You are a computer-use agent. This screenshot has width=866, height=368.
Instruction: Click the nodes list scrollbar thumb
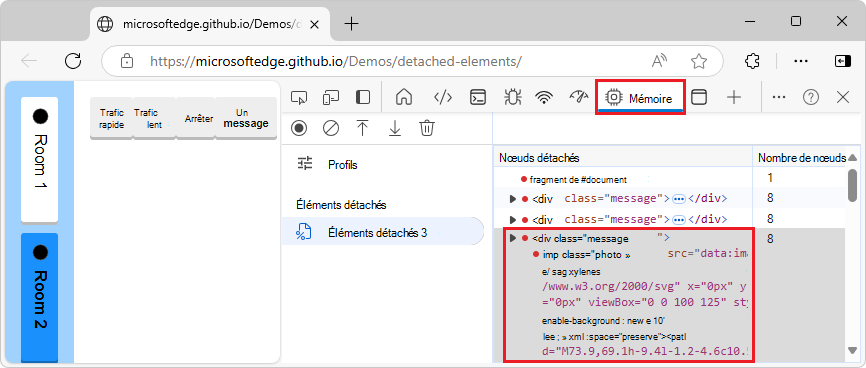coord(853,186)
